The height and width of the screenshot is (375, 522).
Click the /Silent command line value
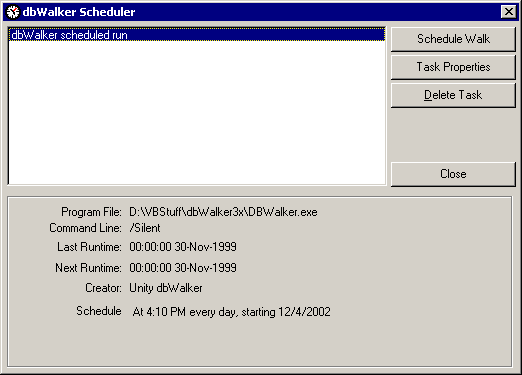point(145,228)
